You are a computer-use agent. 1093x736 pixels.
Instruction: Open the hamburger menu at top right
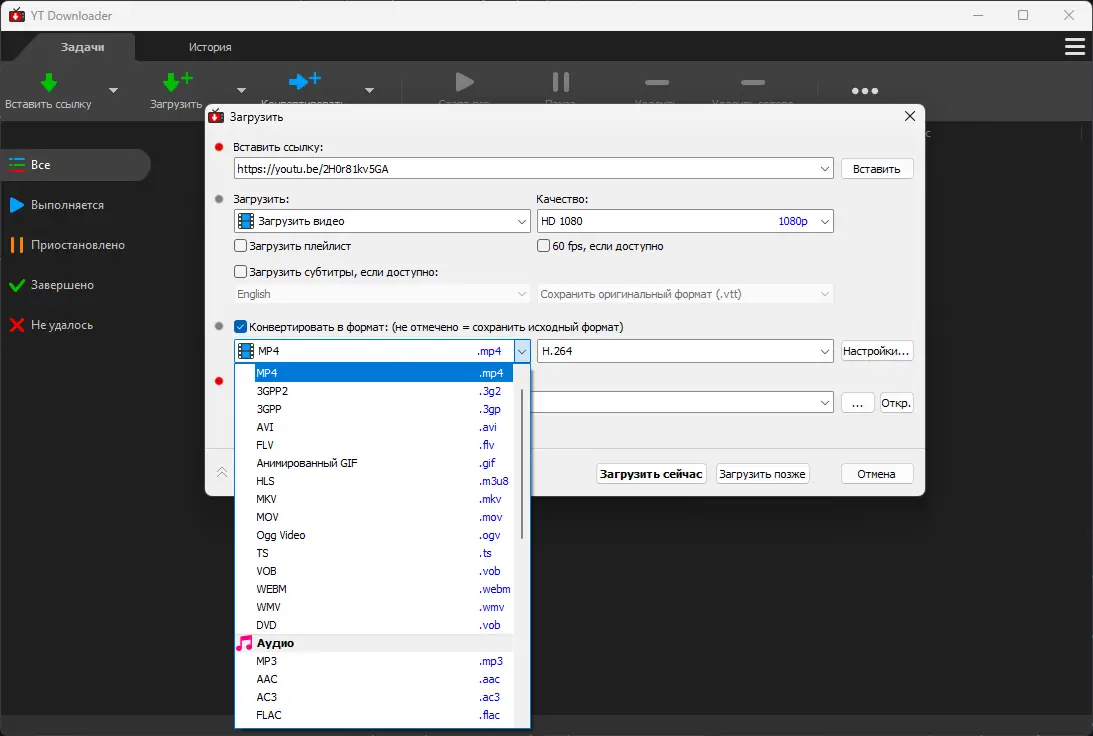(1074, 46)
